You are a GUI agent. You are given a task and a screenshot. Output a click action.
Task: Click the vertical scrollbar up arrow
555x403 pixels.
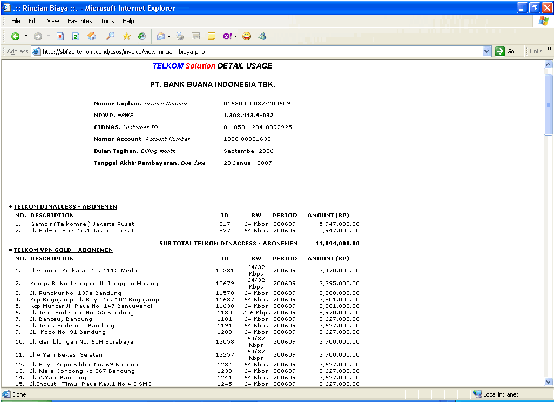[x=548, y=64]
